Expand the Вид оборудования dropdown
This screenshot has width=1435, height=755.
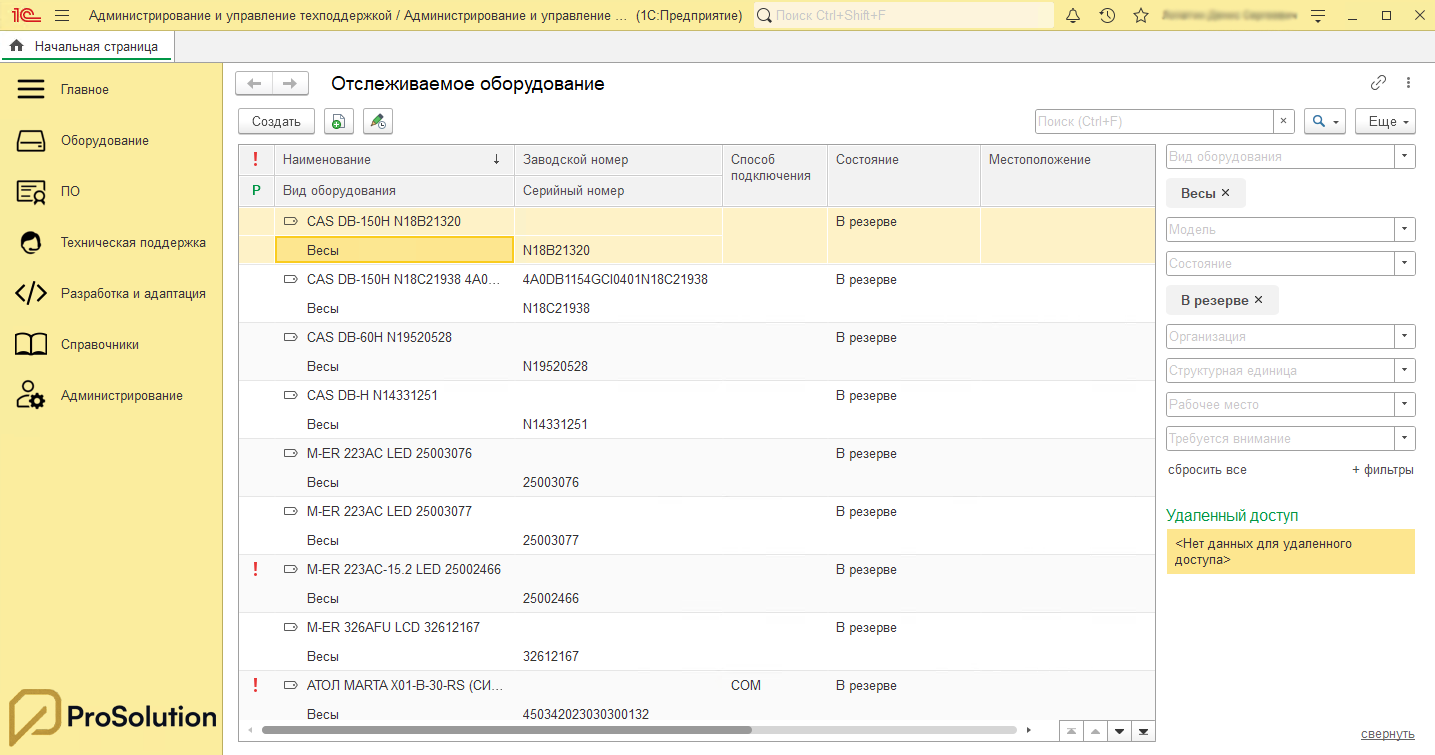tap(1405, 157)
